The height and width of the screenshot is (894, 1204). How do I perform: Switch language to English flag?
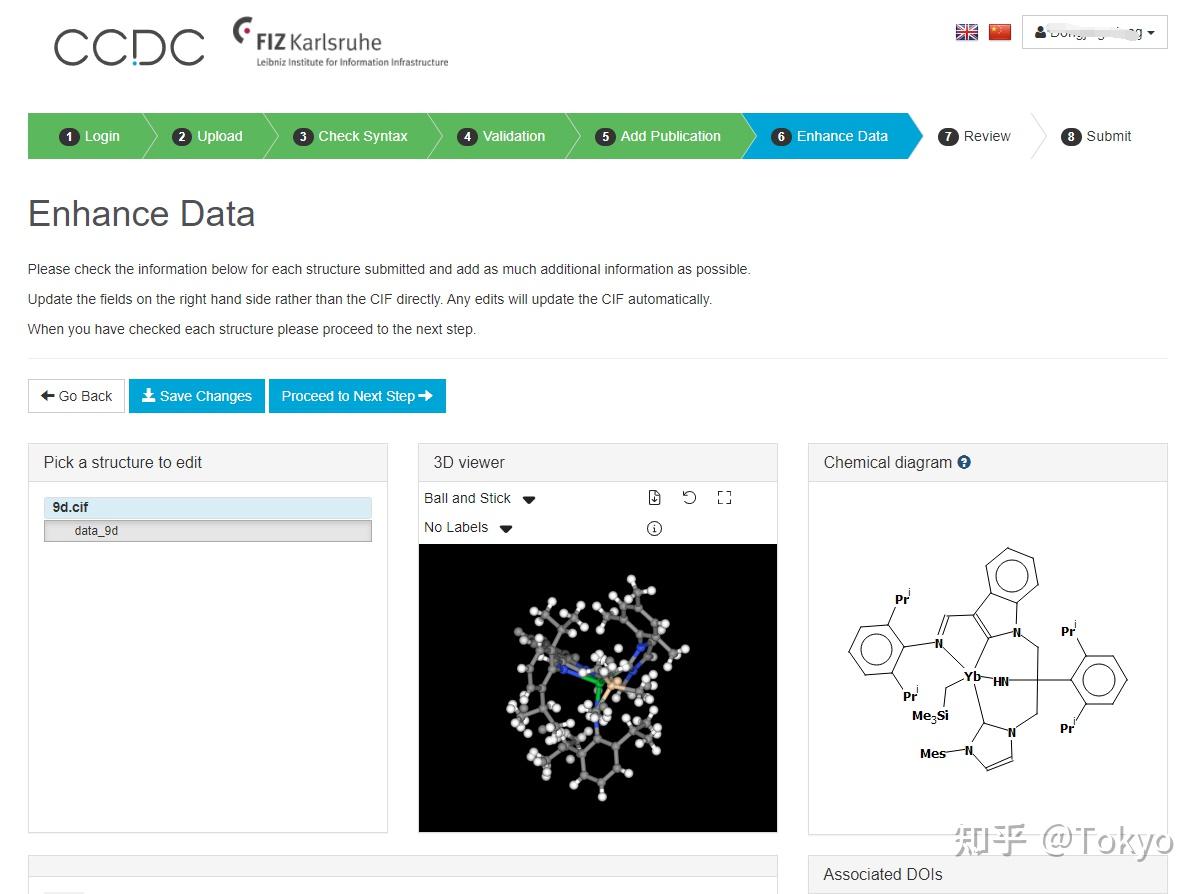click(967, 32)
